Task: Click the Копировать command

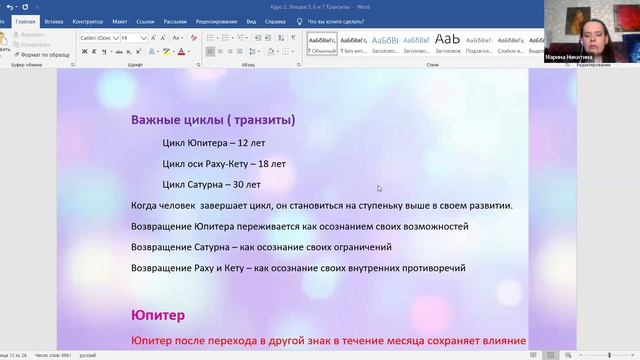Action: click(x=31, y=44)
